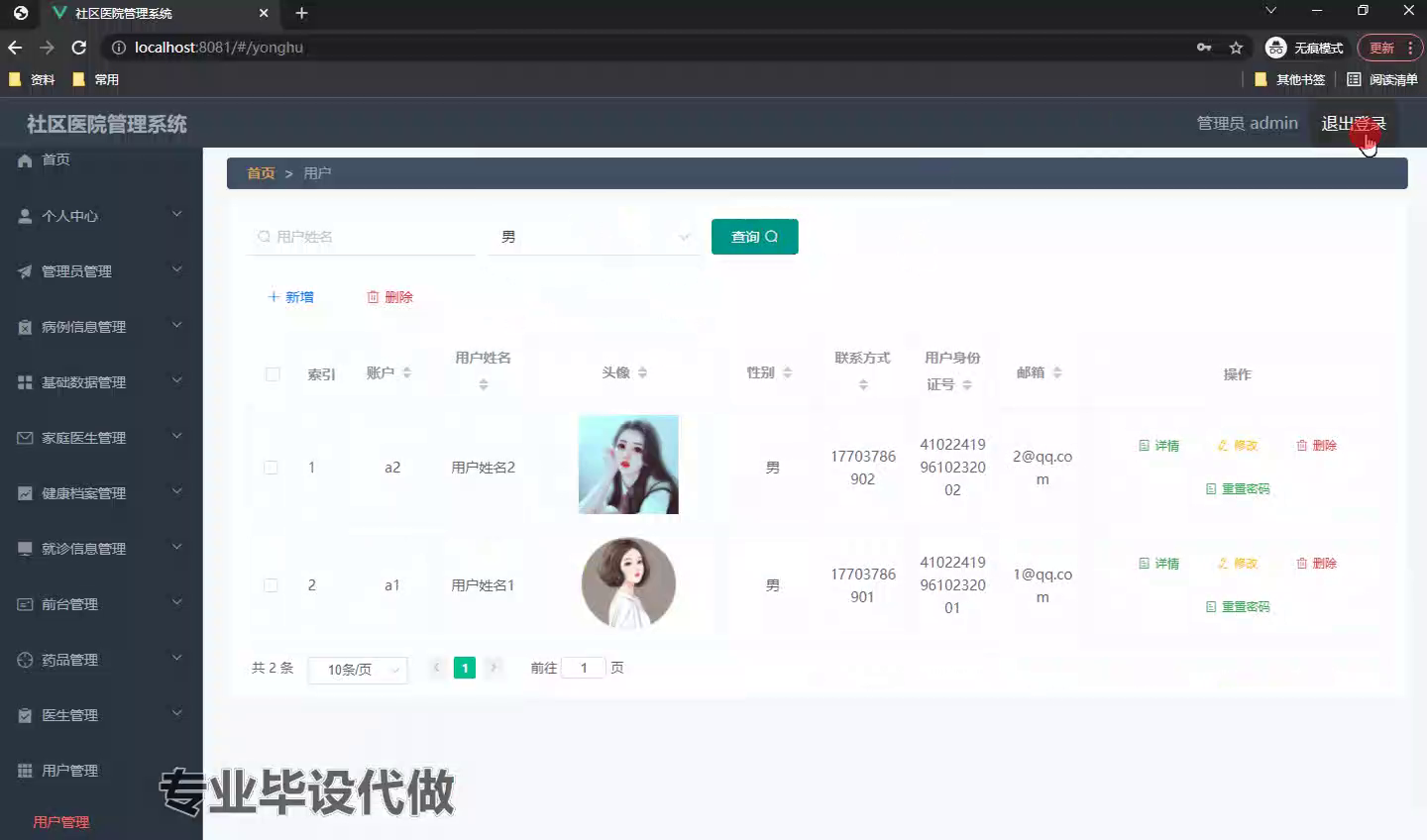Click the 前往 page number input
The height and width of the screenshot is (840, 1427).
pos(584,669)
